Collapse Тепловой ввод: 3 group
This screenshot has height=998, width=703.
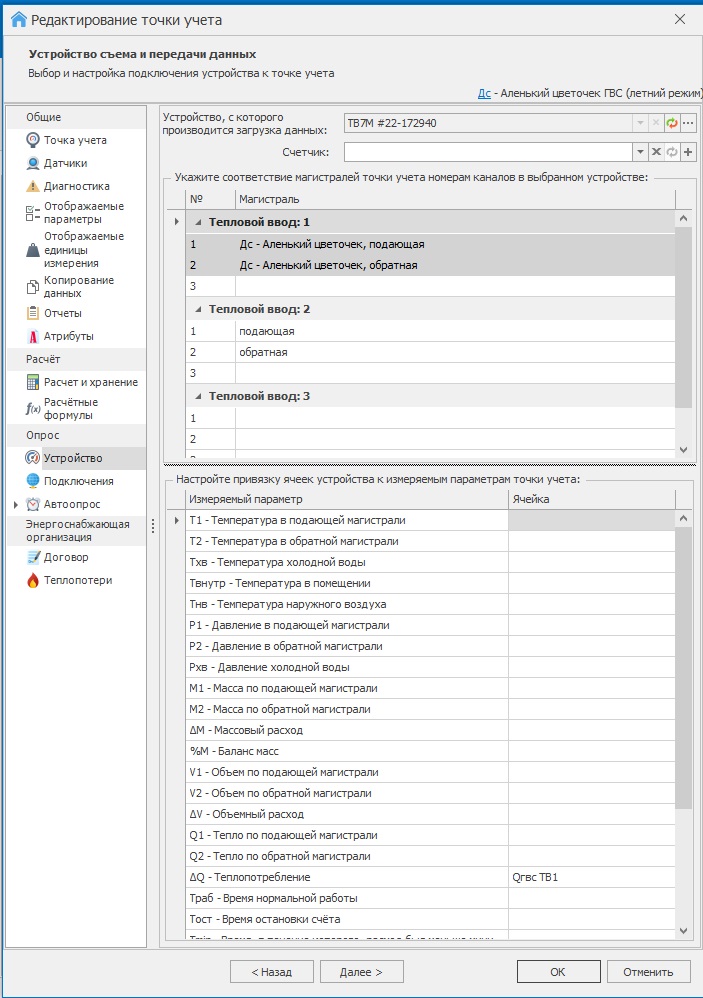[198, 396]
